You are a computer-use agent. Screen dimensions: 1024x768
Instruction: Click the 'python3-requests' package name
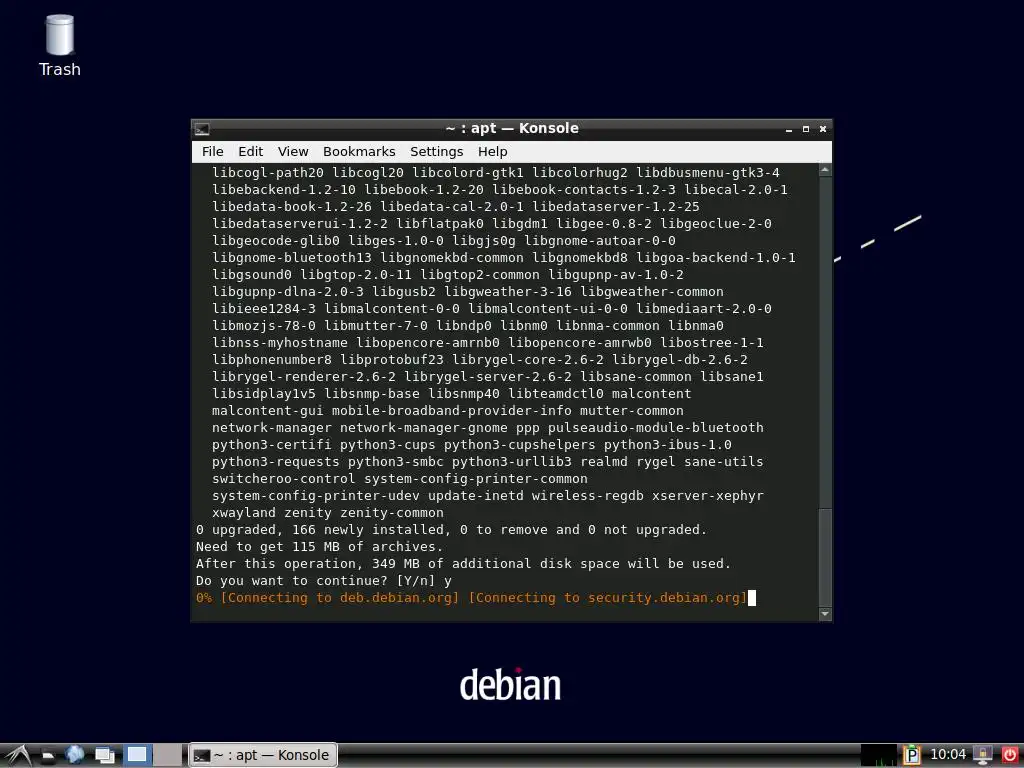point(276,462)
